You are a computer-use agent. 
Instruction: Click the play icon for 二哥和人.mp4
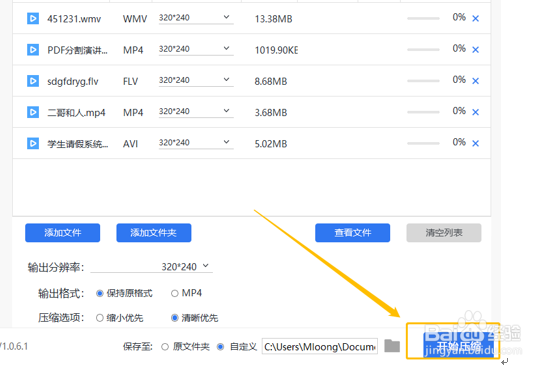(33, 112)
